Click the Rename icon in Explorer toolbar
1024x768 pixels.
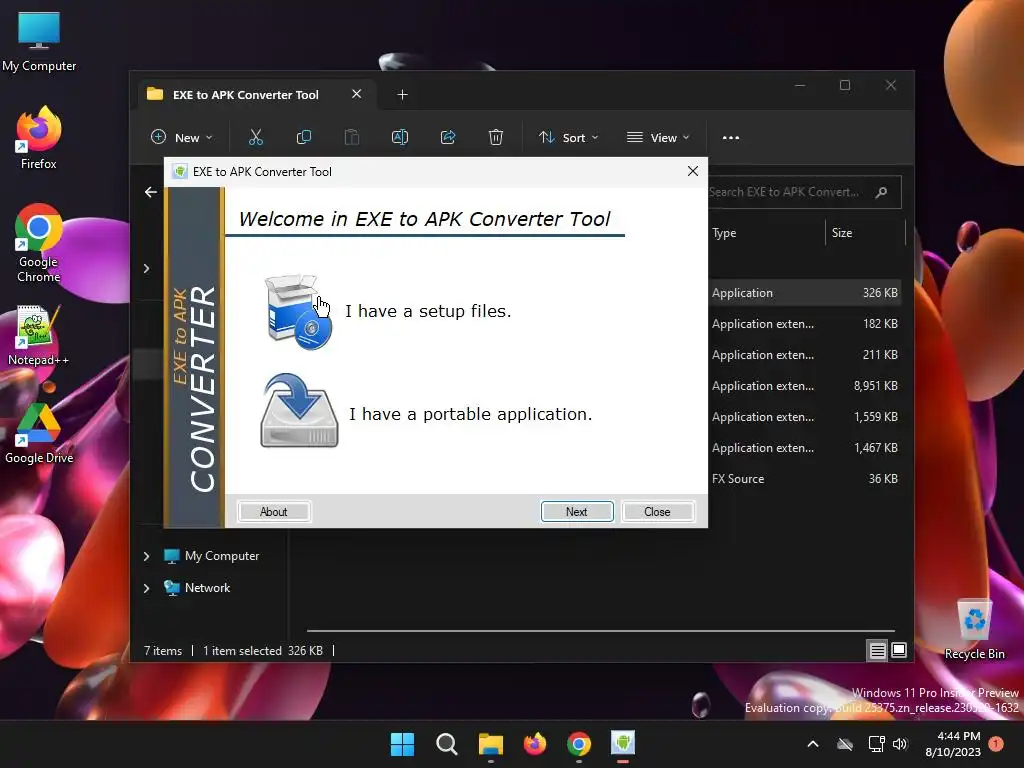click(400, 137)
